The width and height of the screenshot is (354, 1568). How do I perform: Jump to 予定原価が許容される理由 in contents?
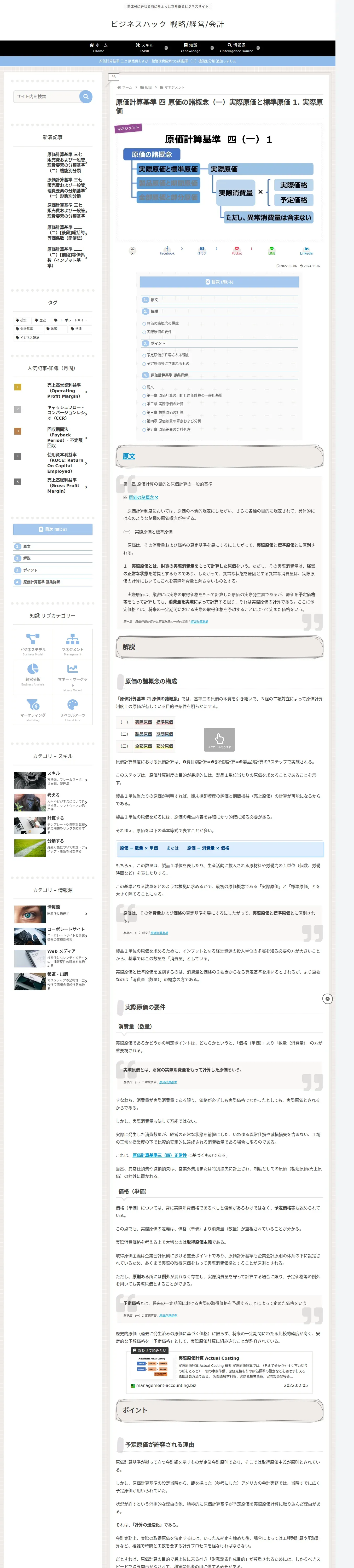click(x=168, y=355)
